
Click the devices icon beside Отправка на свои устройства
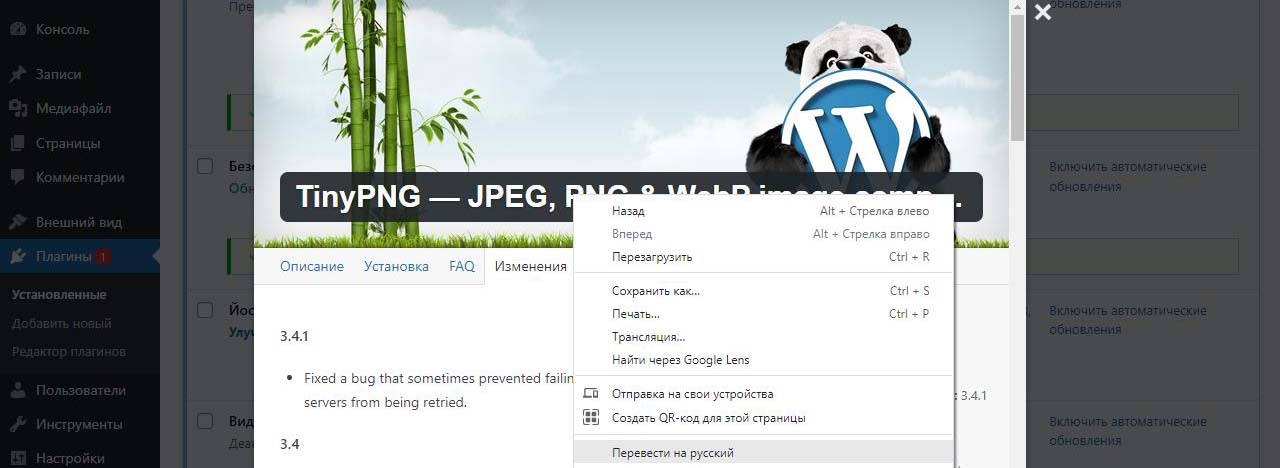pyautogui.click(x=591, y=394)
